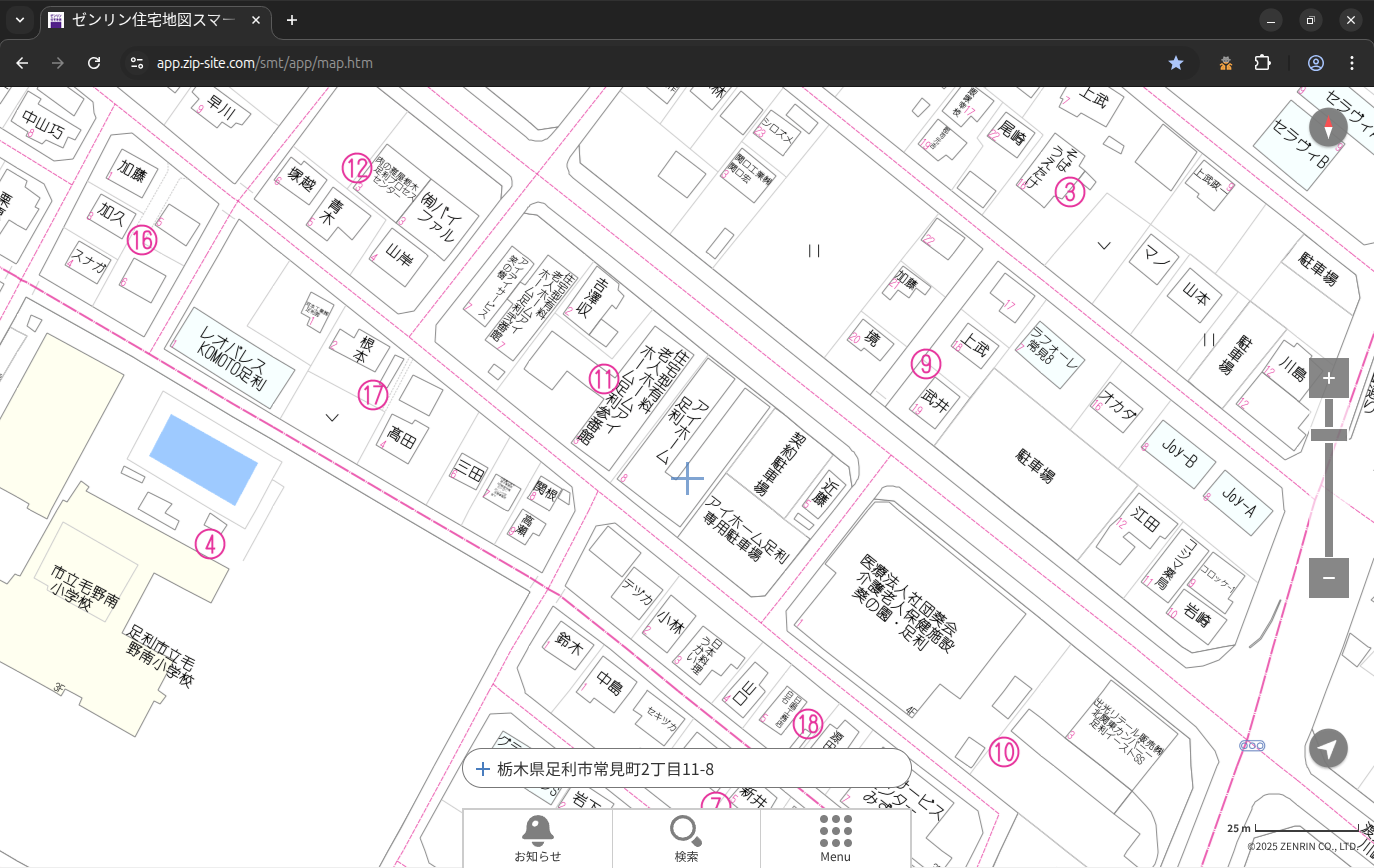
Task: Click the circled block number 11 marker
Action: click(x=604, y=378)
